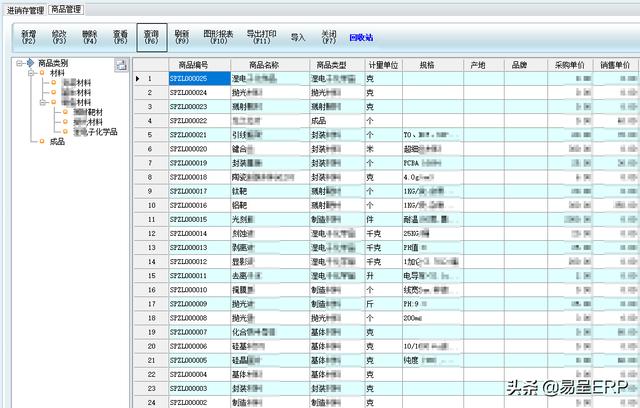The image size is (640, 408).
Task: Collapse the 材料 tree node expander
Action: pos(29,73)
